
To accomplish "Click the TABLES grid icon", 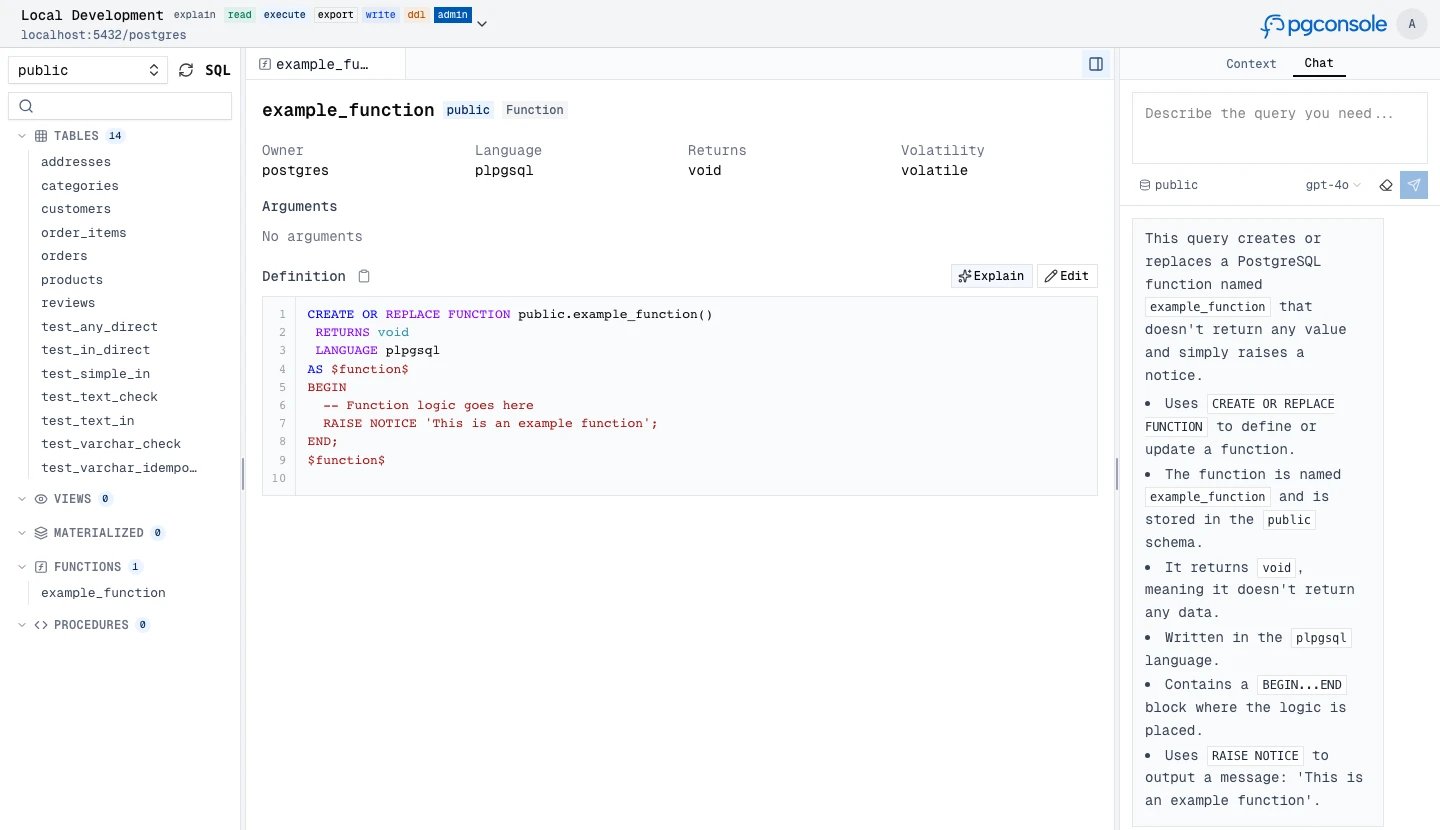I will (x=41, y=136).
